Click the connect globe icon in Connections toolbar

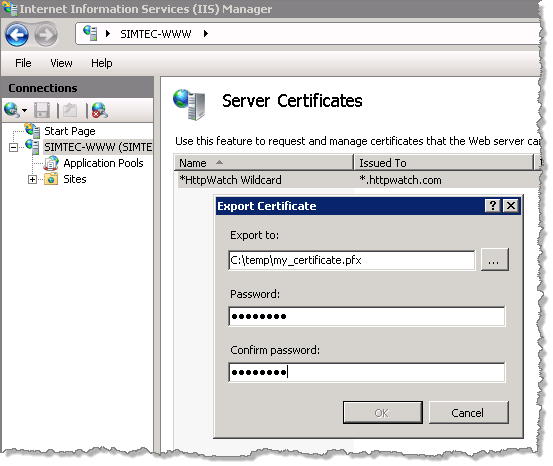(12, 110)
